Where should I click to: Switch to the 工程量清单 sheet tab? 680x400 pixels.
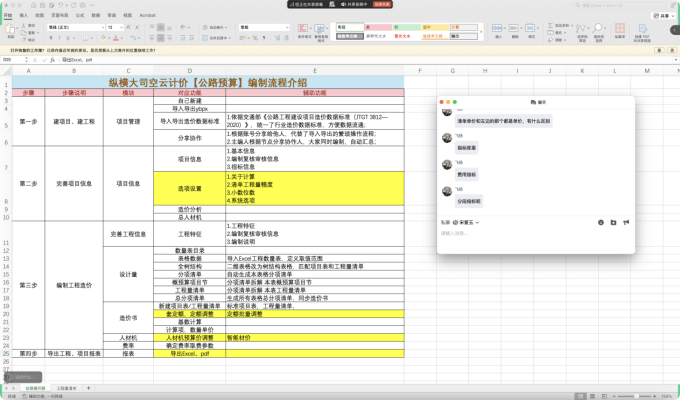[67, 386]
